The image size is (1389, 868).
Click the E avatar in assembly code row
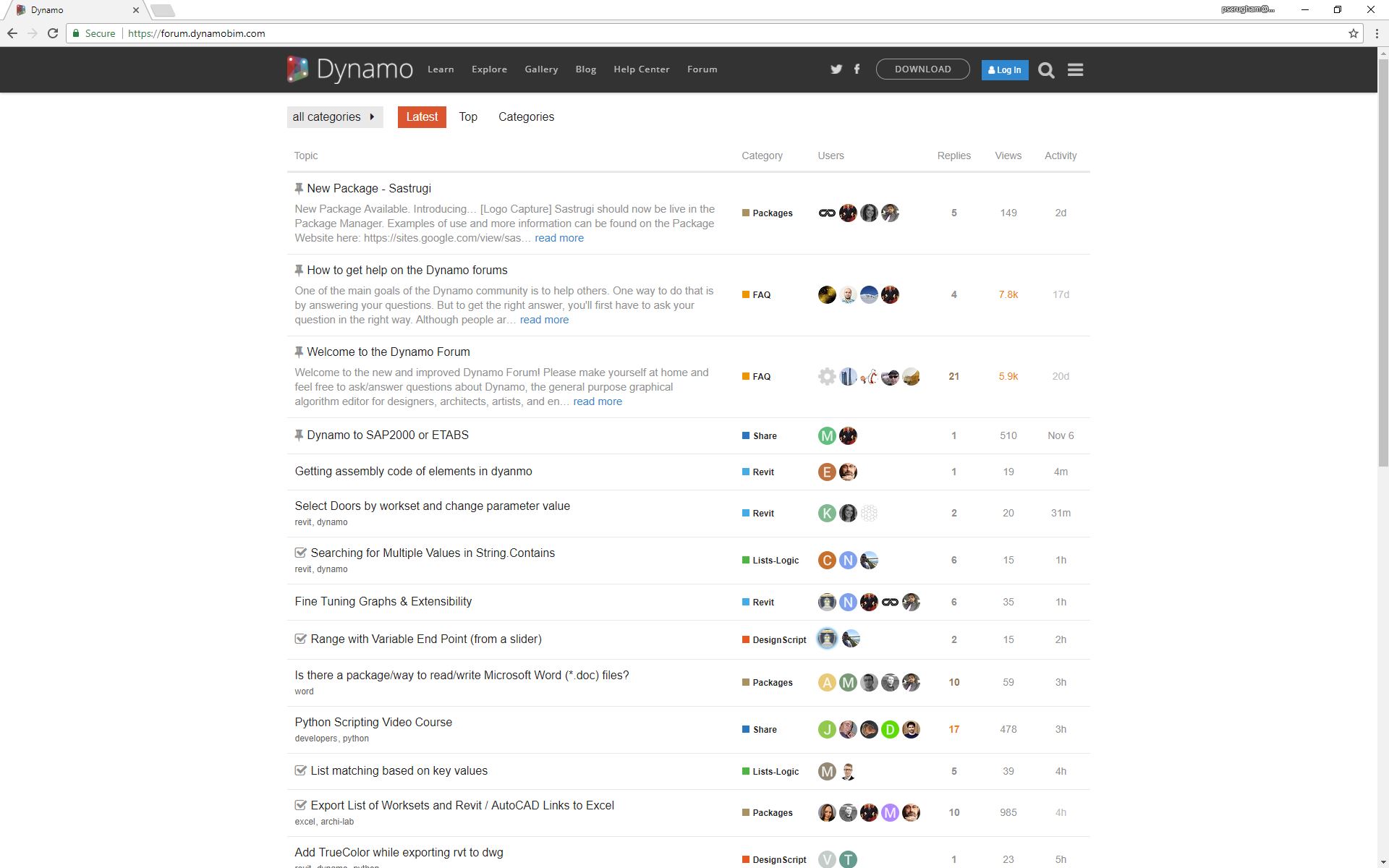click(827, 472)
